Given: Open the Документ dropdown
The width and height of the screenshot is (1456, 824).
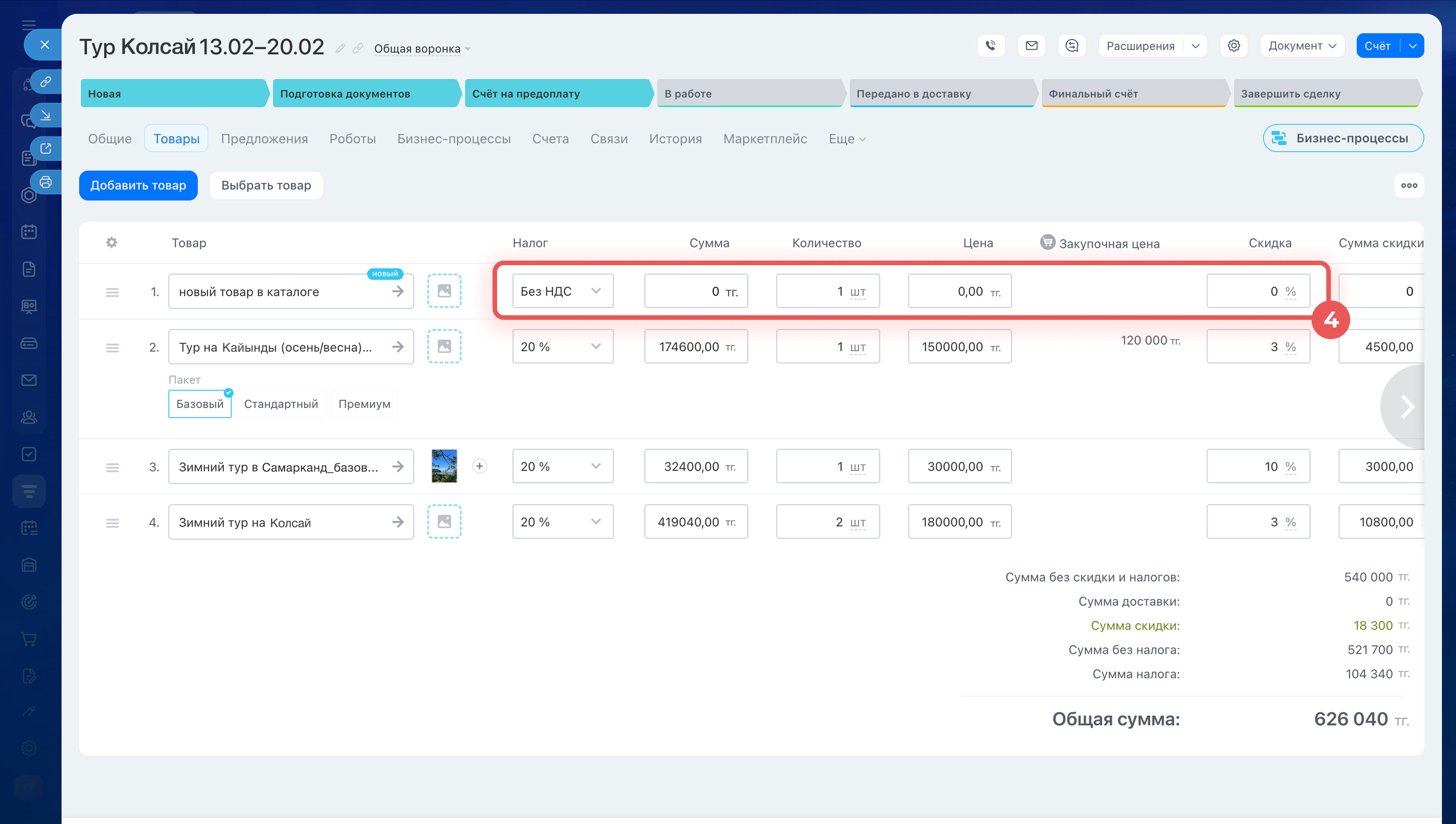Looking at the screenshot, I should click(1301, 46).
